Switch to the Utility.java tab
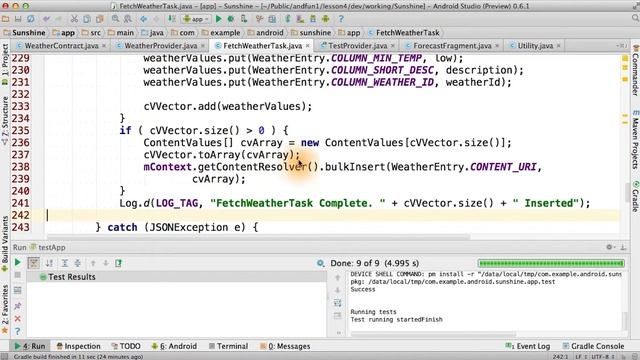 tap(535, 46)
